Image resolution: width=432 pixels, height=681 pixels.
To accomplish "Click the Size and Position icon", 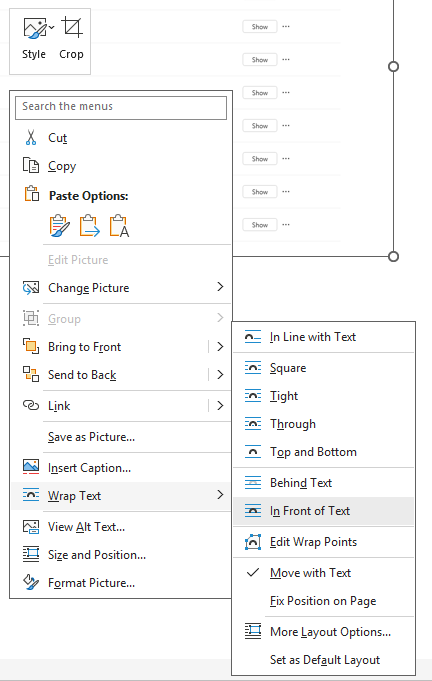I will pyautogui.click(x=31, y=554).
